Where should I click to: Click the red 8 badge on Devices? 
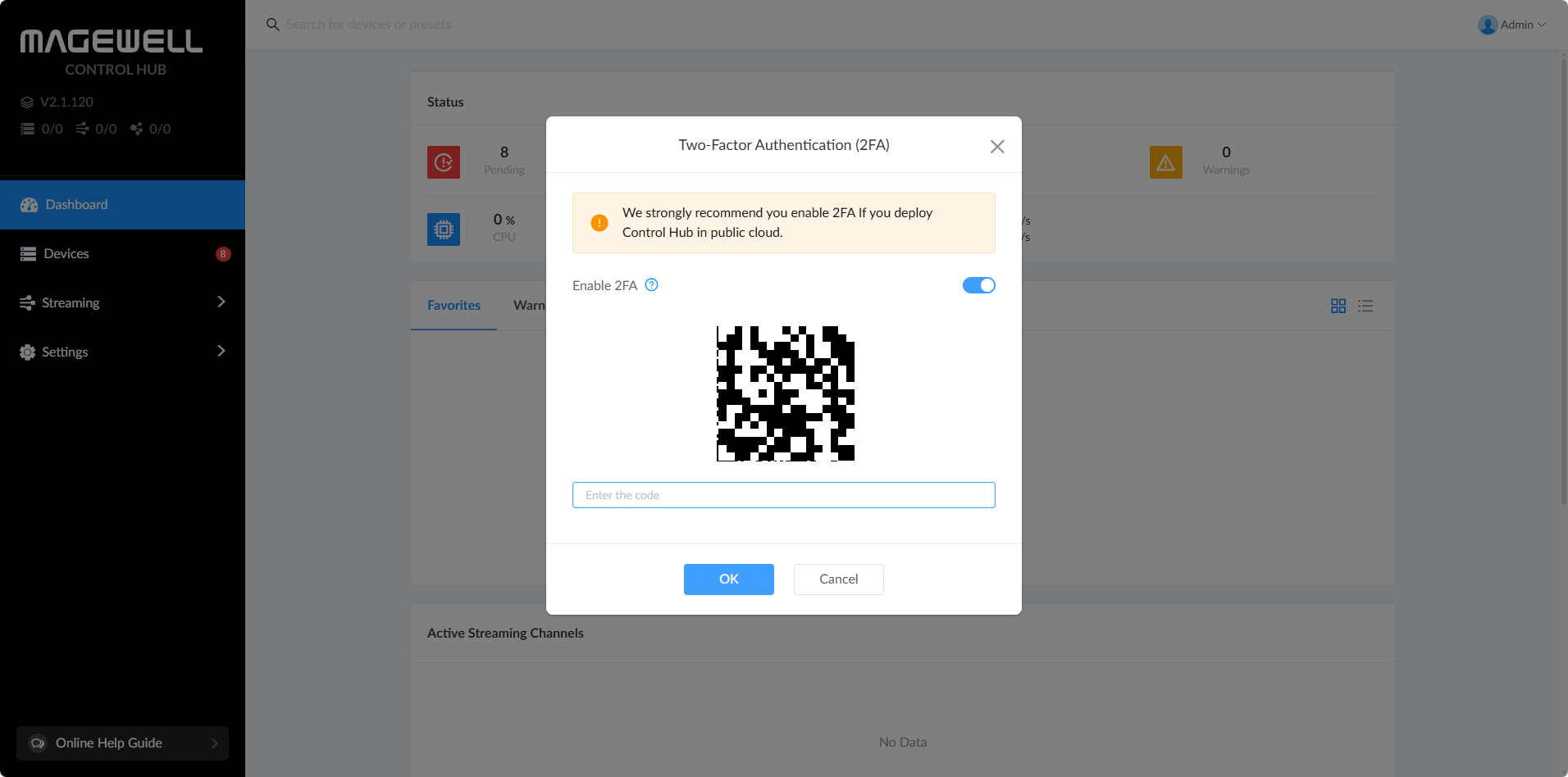pyautogui.click(x=223, y=254)
